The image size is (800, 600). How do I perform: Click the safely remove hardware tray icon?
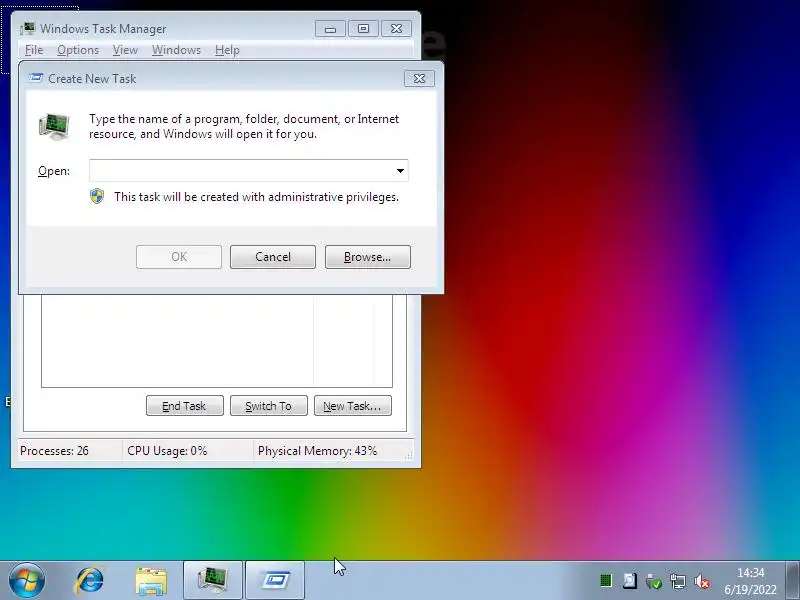coord(654,581)
